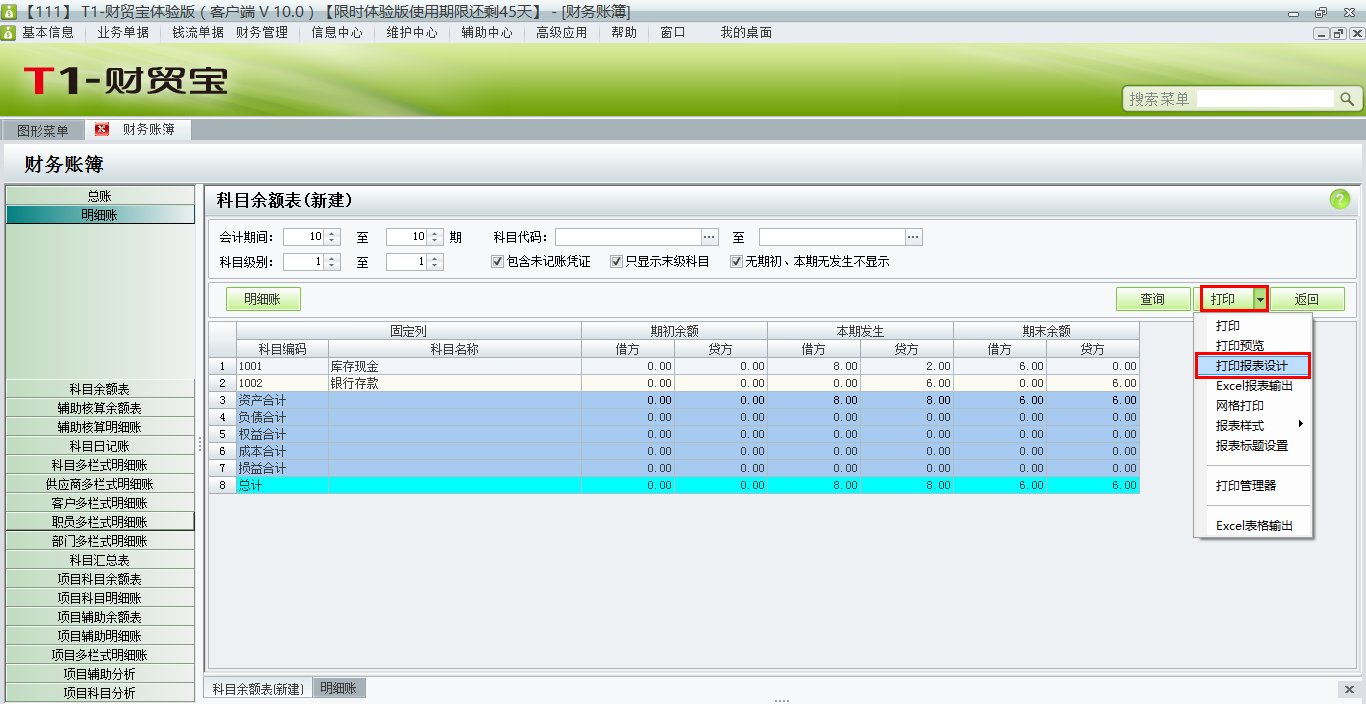This screenshot has width=1366, height=704.
Task: Open the 打印 dropdown arrow
Action: coord(1261,299)
